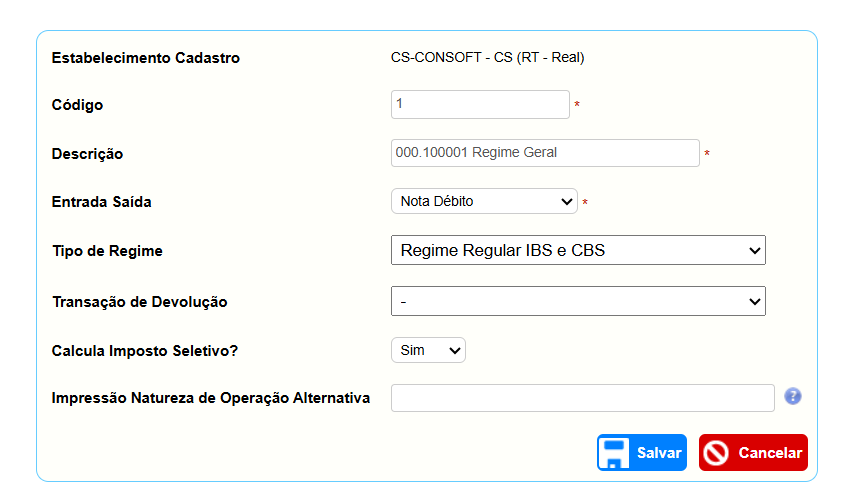Screen dimensions: 852x502
Task: Click the Descrição field with Regime Geral
Action: point(545,153)
